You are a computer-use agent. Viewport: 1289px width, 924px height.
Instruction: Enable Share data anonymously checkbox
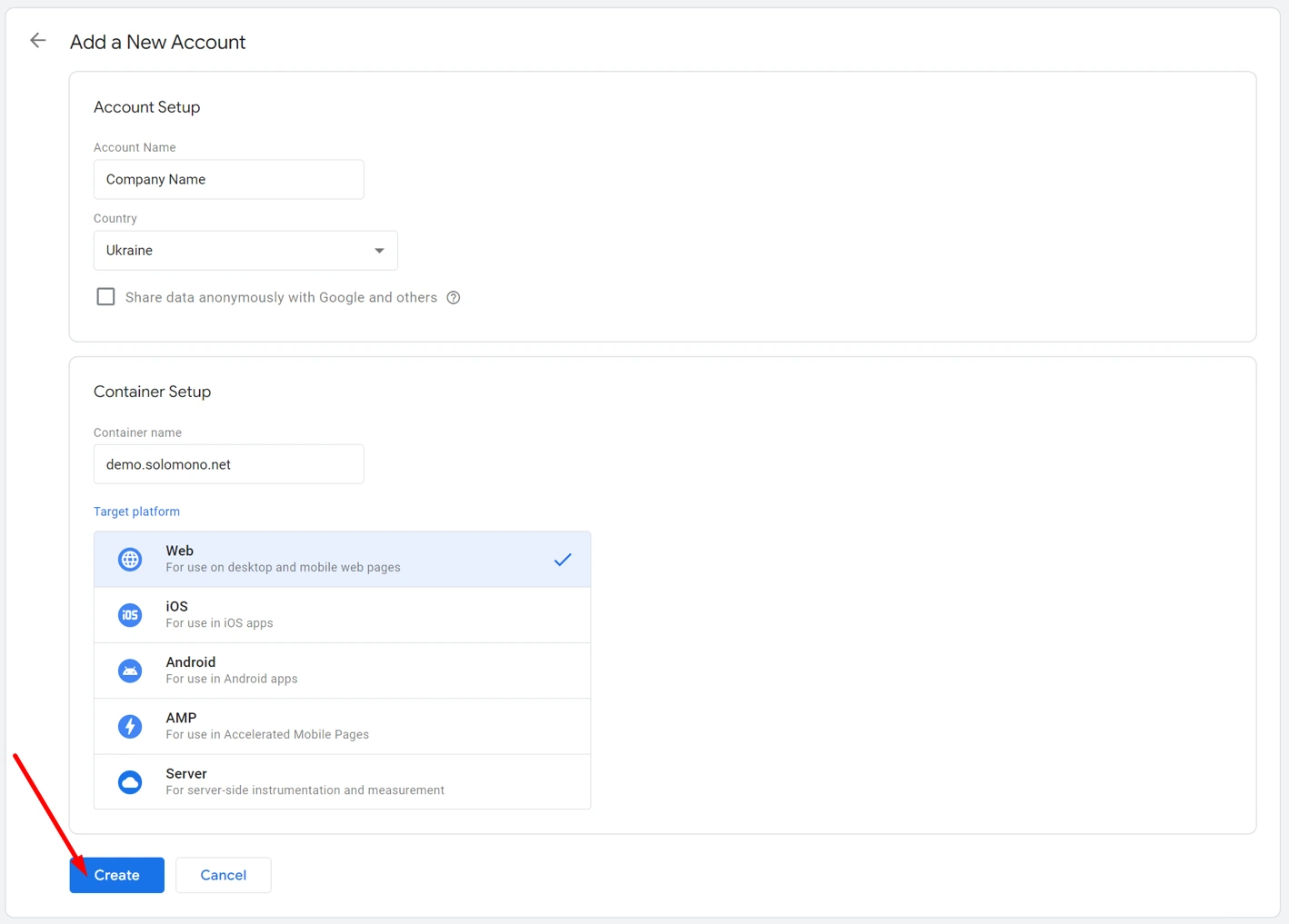(105, 297)
